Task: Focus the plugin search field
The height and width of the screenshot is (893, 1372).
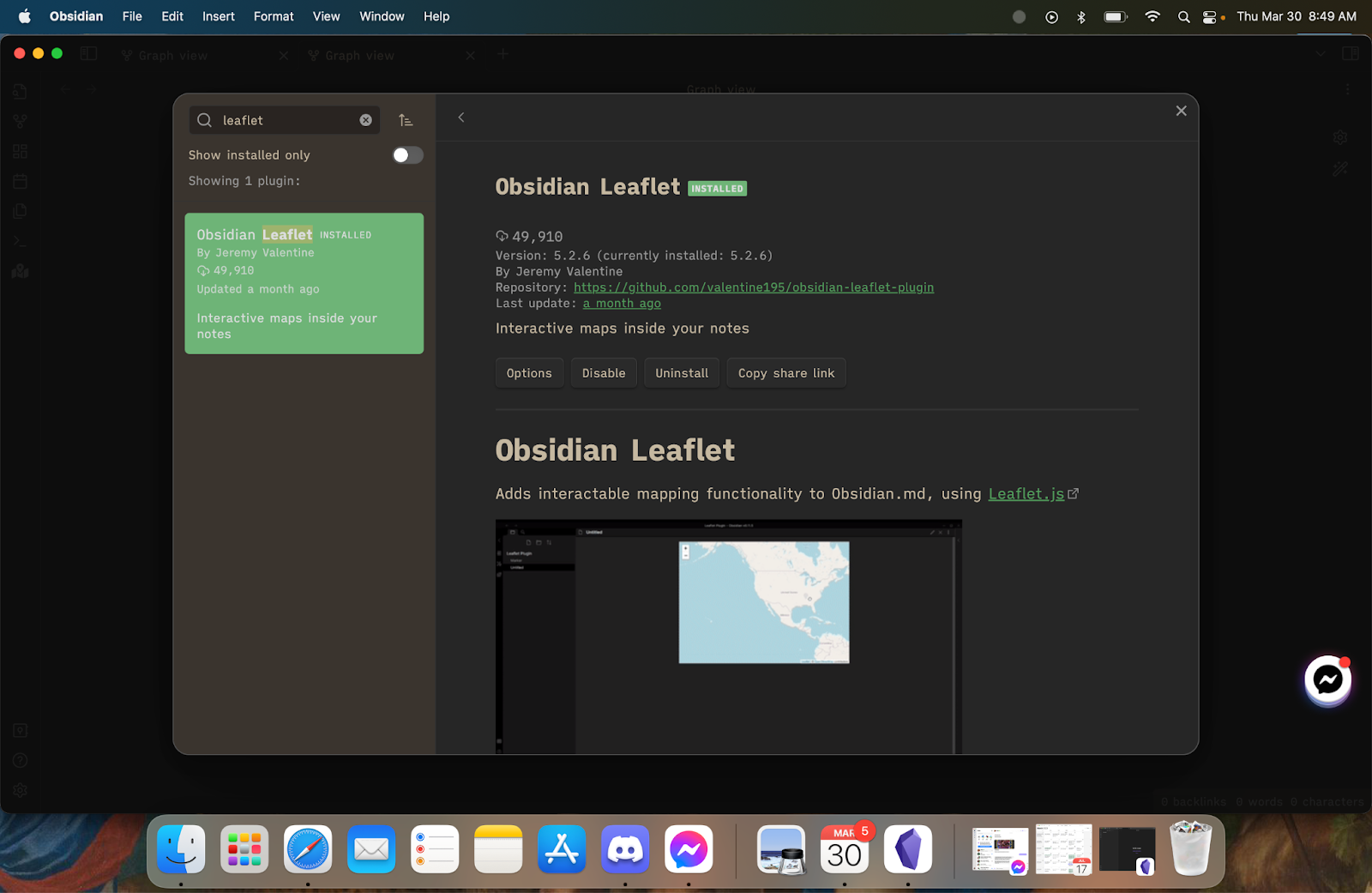Action: point(285,120)
